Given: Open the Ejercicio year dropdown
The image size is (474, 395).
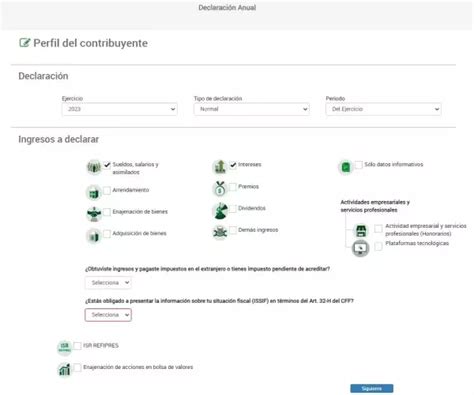Looking at the screenshot, I should pos(119,109).
